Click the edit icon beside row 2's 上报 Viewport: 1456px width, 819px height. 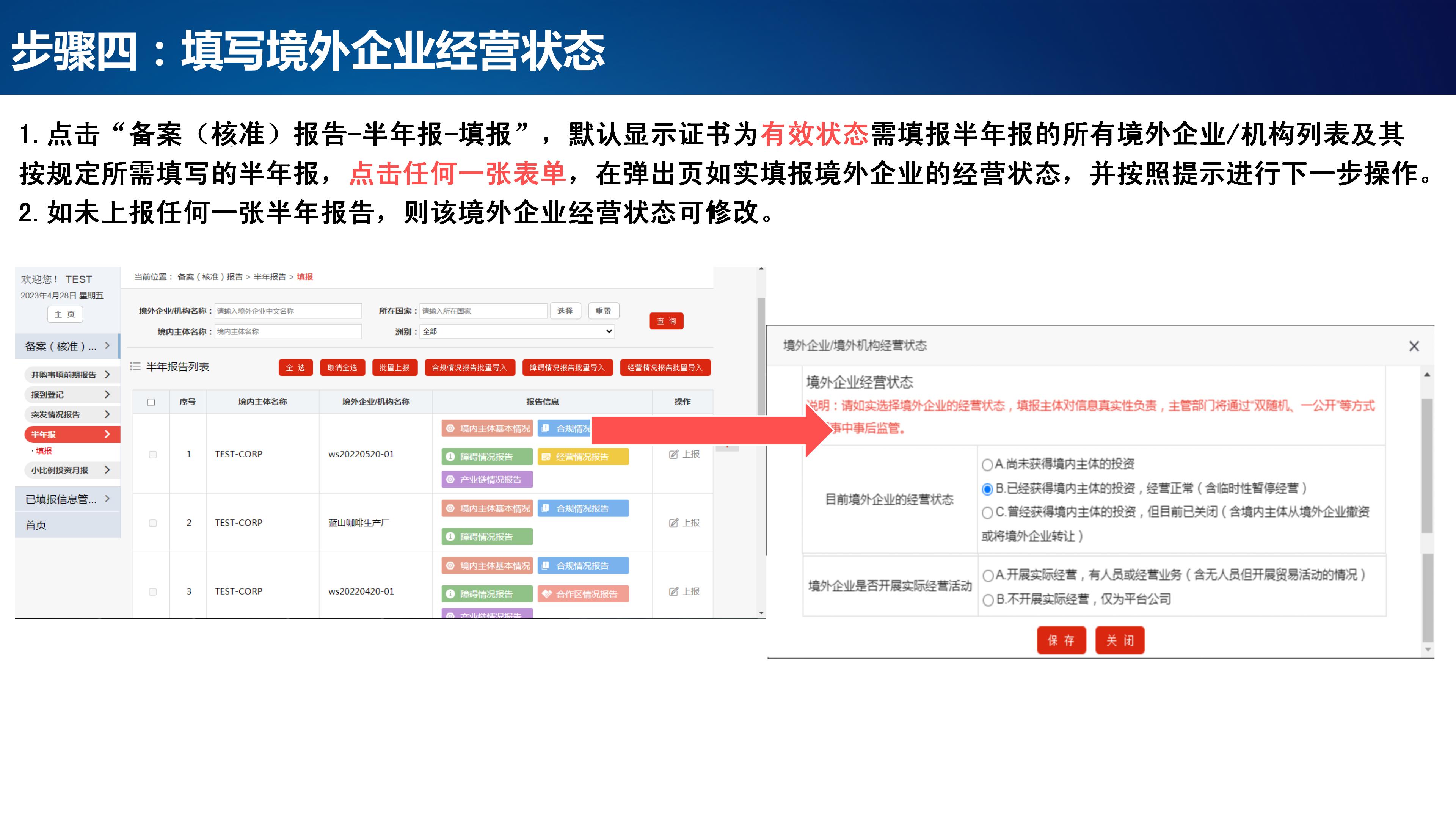tap(673, 523)
